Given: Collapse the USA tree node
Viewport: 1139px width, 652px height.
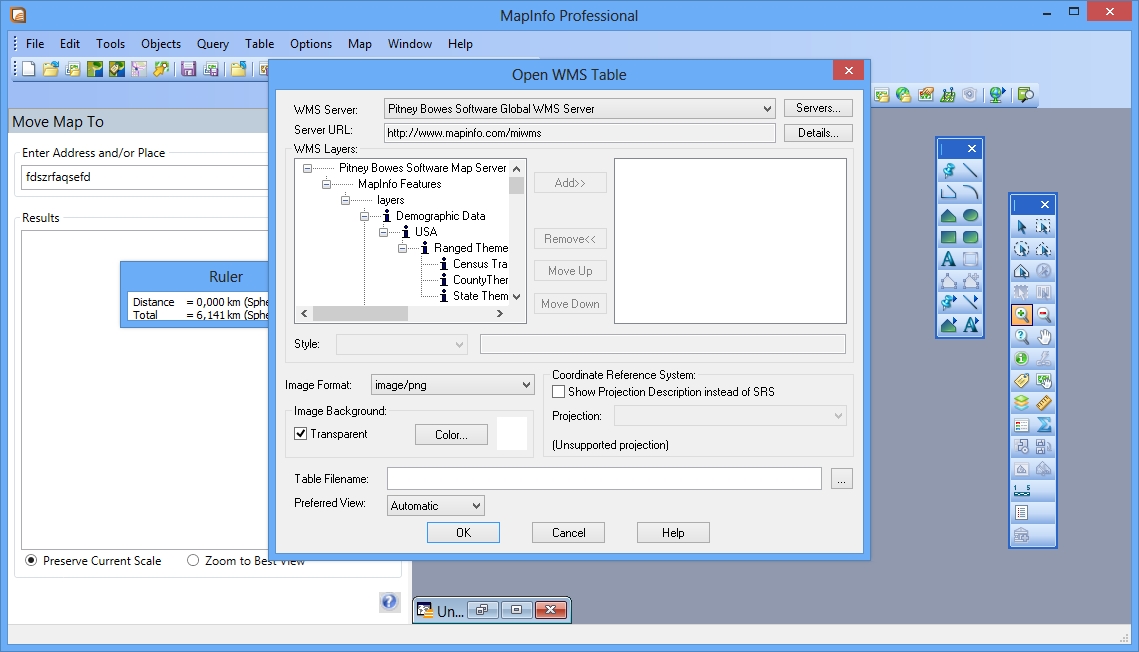Looking at the screenshot, I should point(383,232).
